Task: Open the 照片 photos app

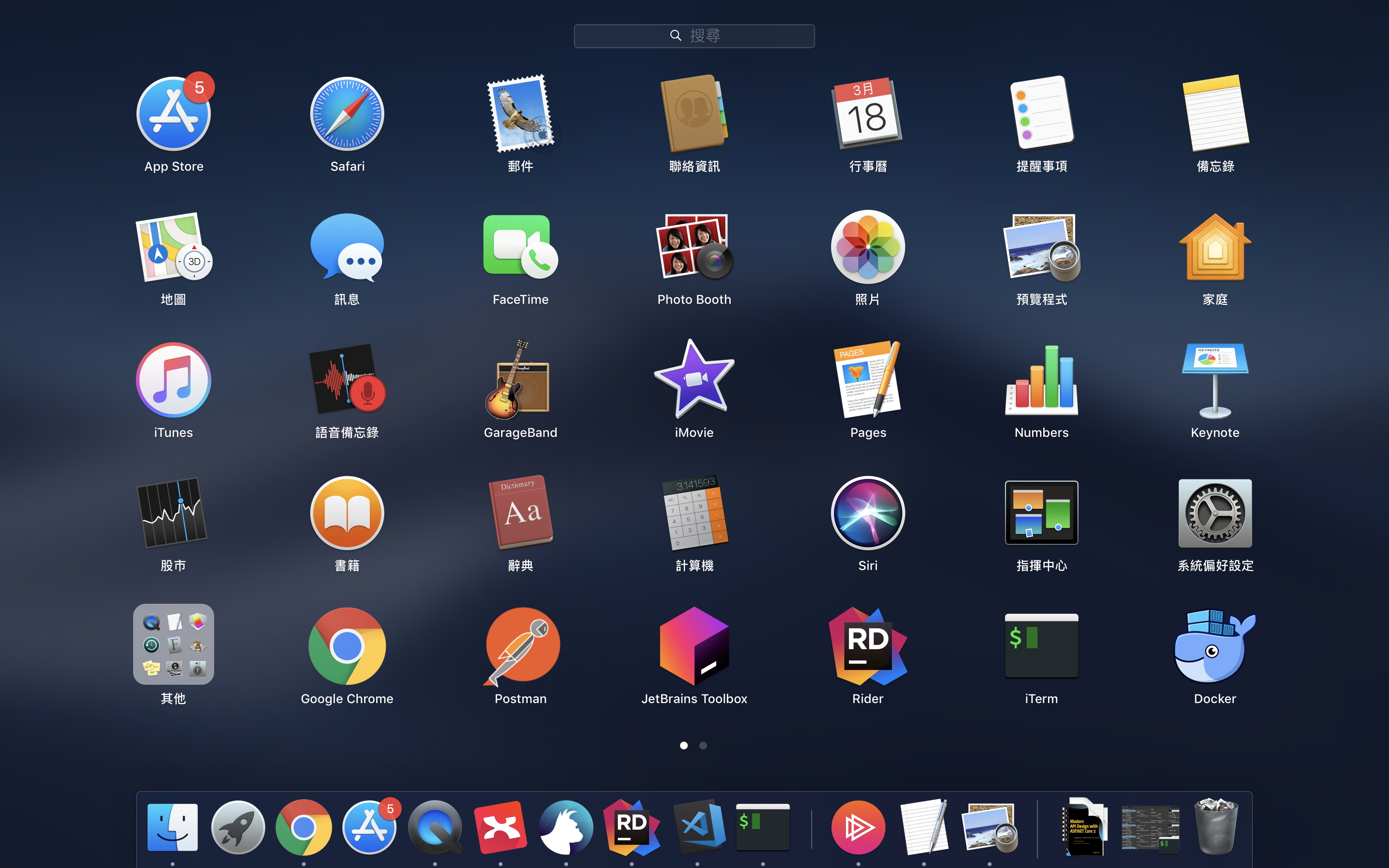Action: click(868, 247)
